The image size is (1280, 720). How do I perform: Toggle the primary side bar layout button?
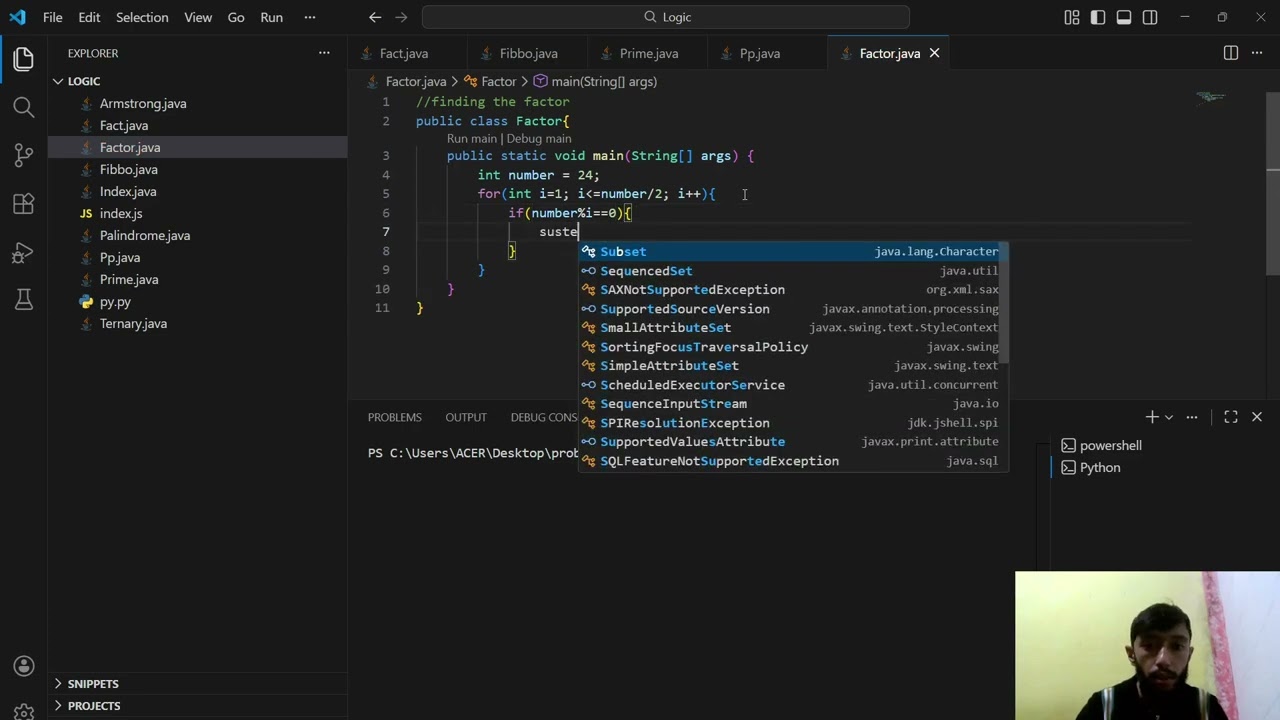click(1098, 17)
